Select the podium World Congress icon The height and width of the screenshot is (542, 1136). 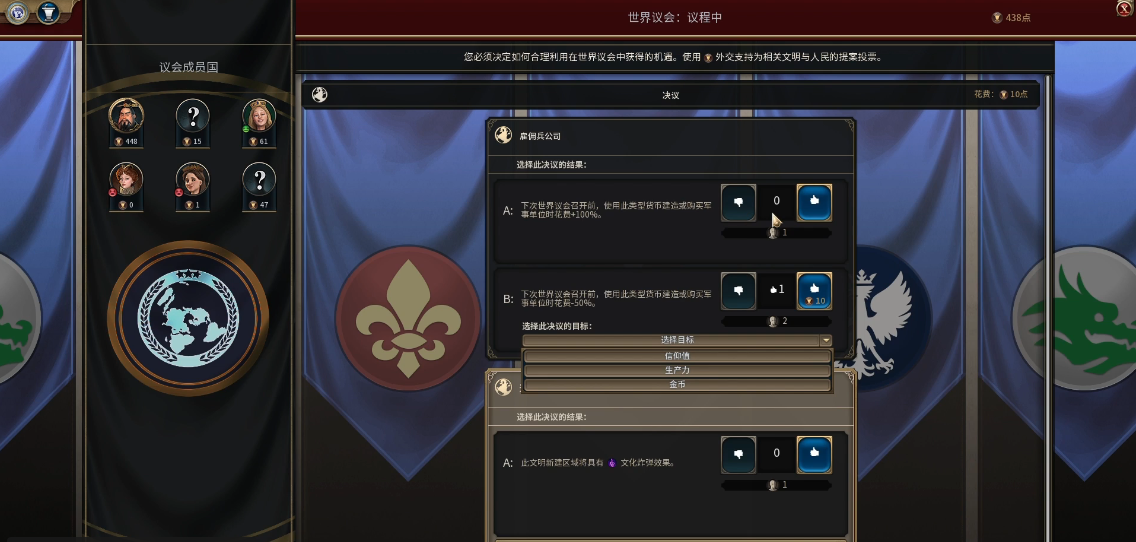click(49, 12)
